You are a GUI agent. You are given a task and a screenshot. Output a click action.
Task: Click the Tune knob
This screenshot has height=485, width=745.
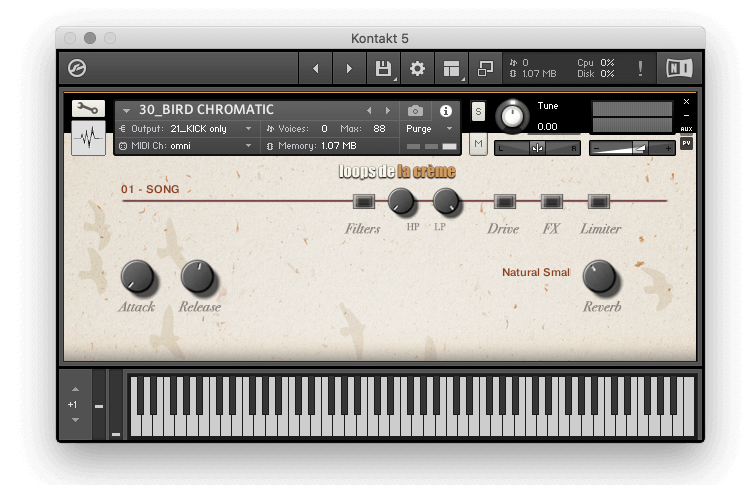(512, 115)
